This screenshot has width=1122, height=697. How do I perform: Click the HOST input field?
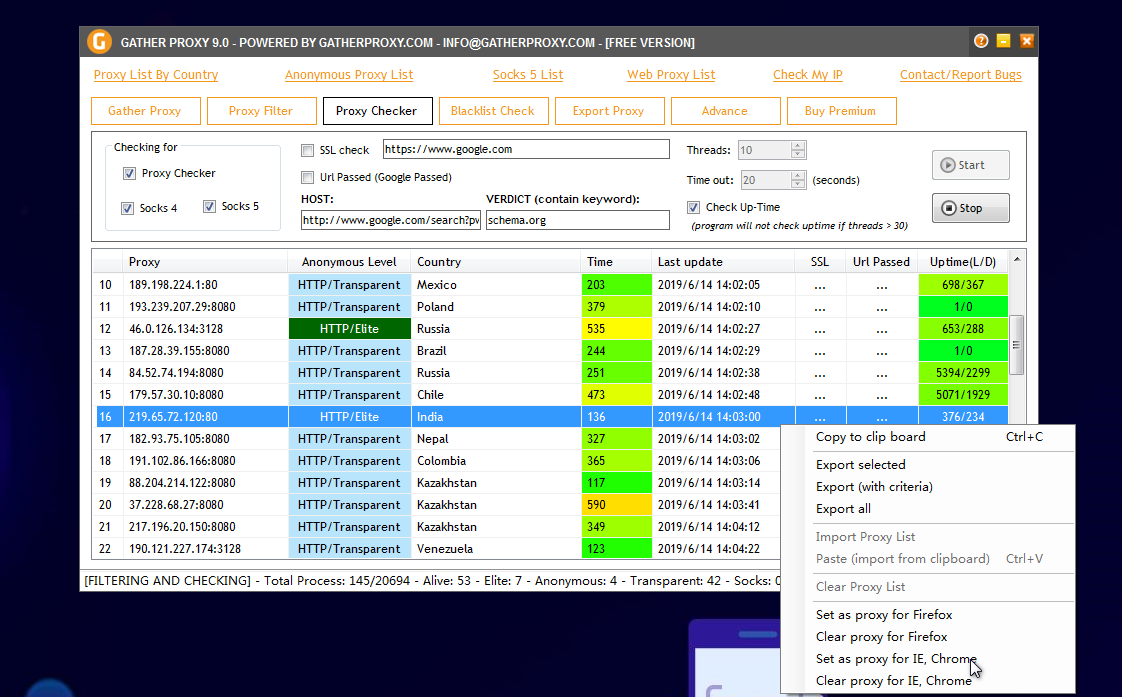(x=391, y=220)
